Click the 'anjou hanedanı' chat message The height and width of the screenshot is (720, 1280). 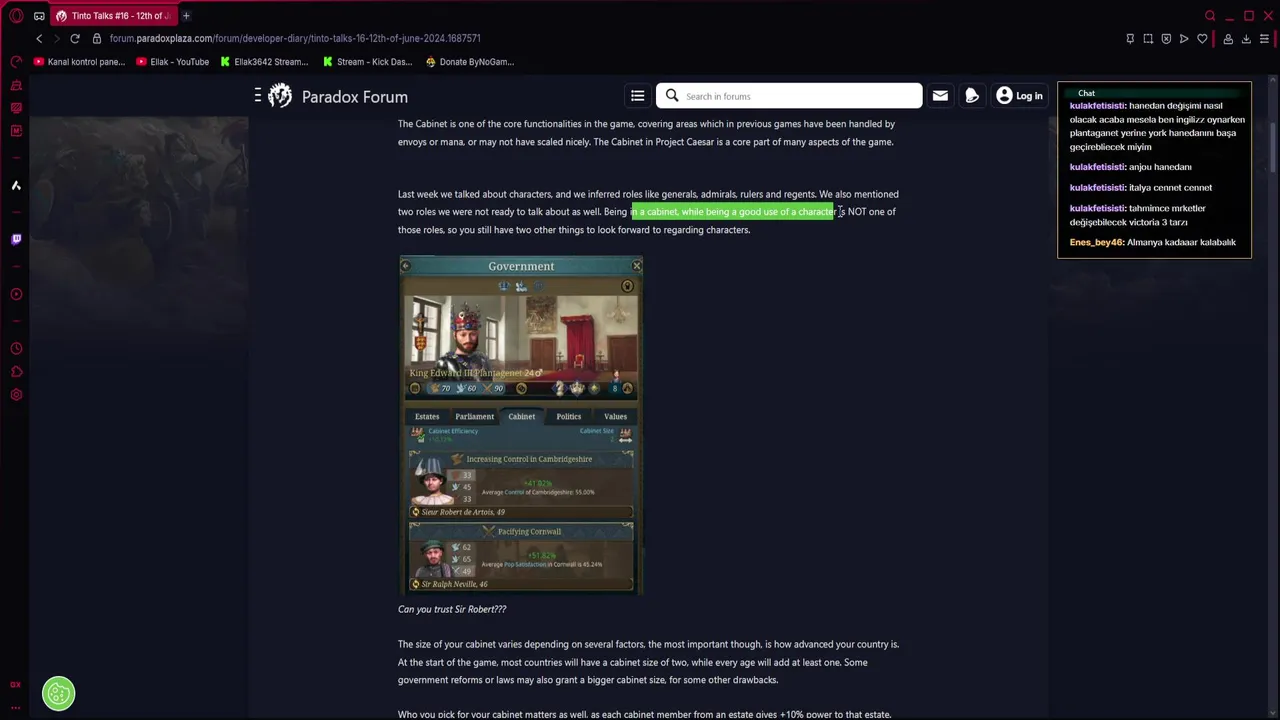tap(1131, 167)
